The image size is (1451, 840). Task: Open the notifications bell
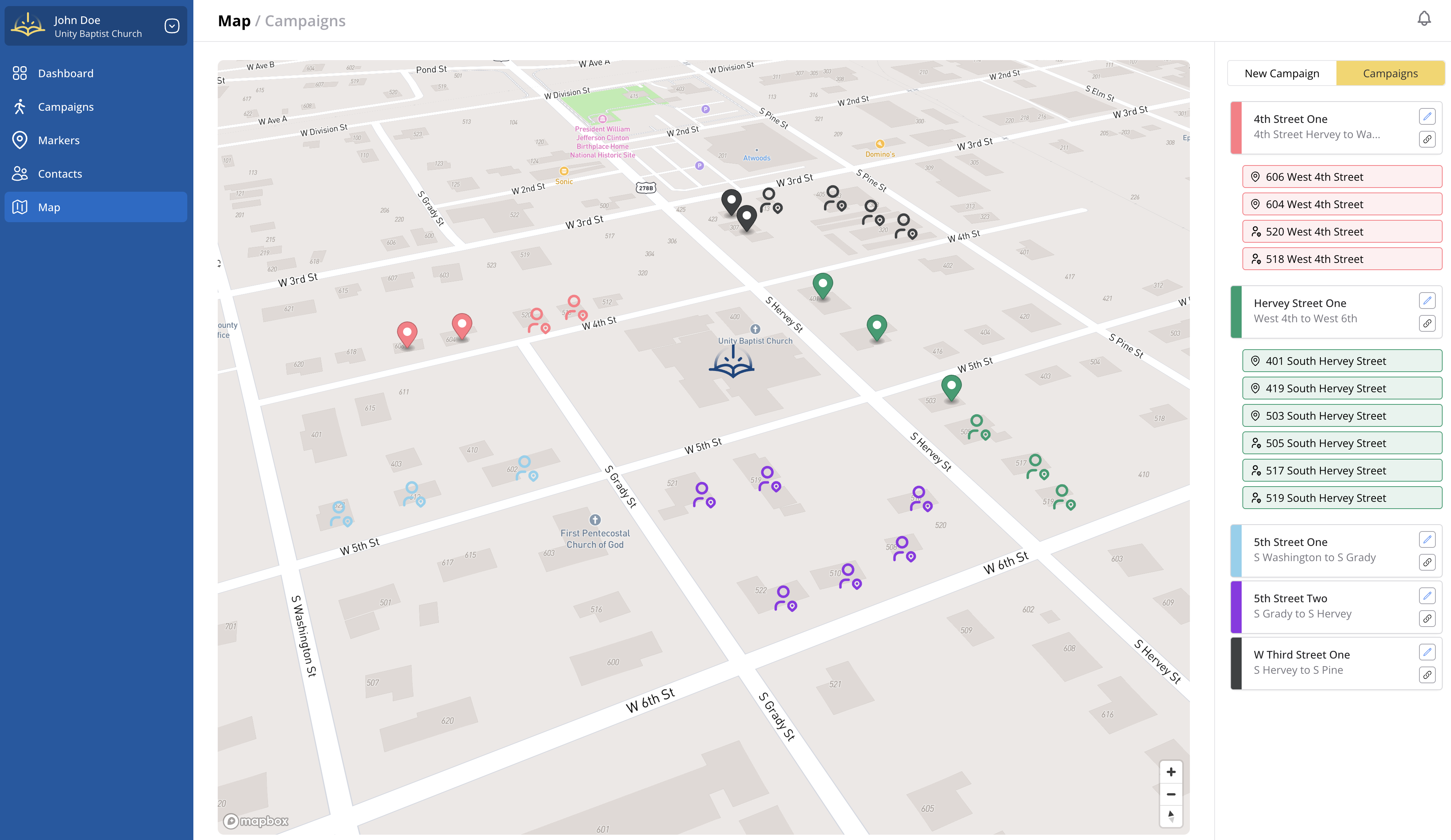point(1423,19)
